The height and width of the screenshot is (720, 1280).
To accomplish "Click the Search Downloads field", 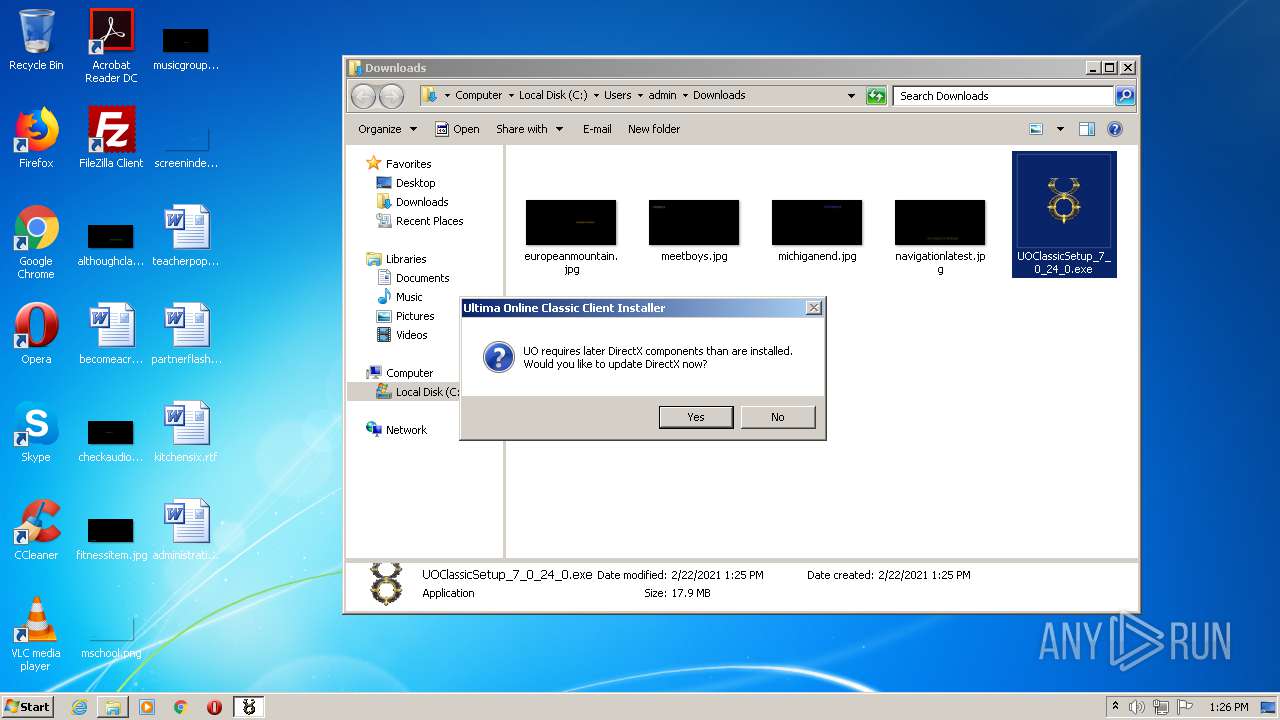I will [1003, 96].
